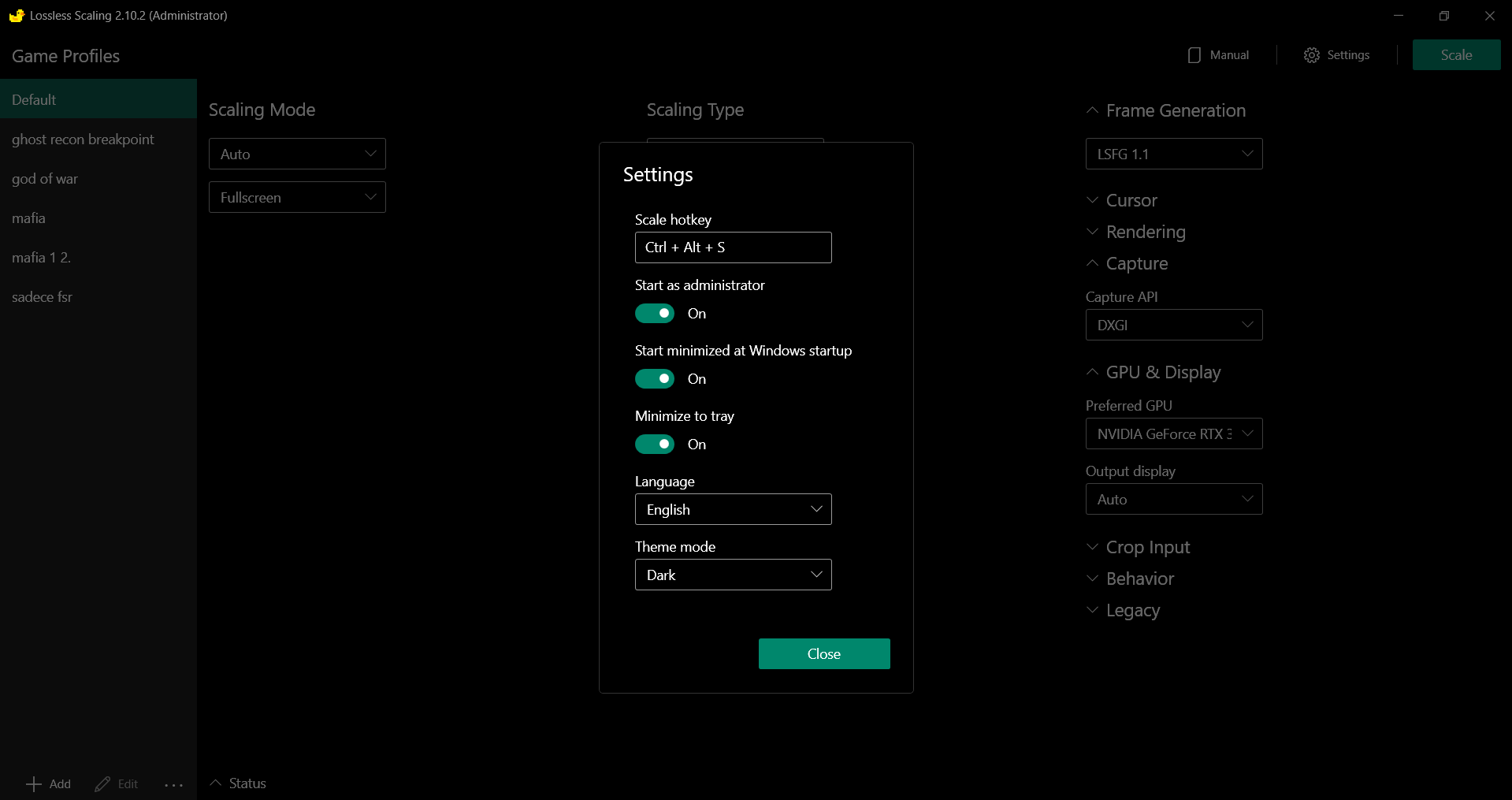Open the Language dropdown showing English

click(x=734, y=509)
